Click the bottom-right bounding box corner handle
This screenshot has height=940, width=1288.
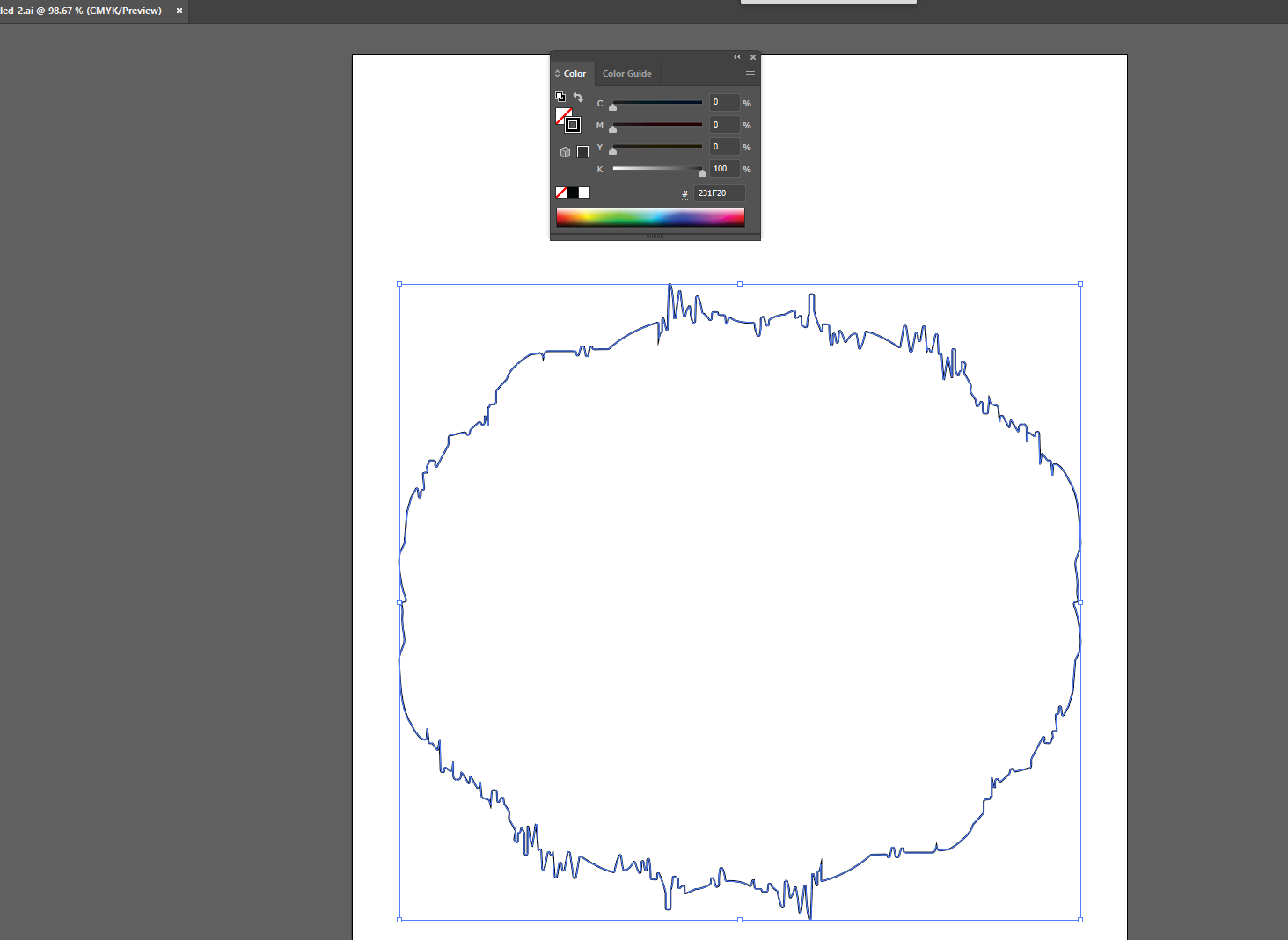tap(1080, 920)
